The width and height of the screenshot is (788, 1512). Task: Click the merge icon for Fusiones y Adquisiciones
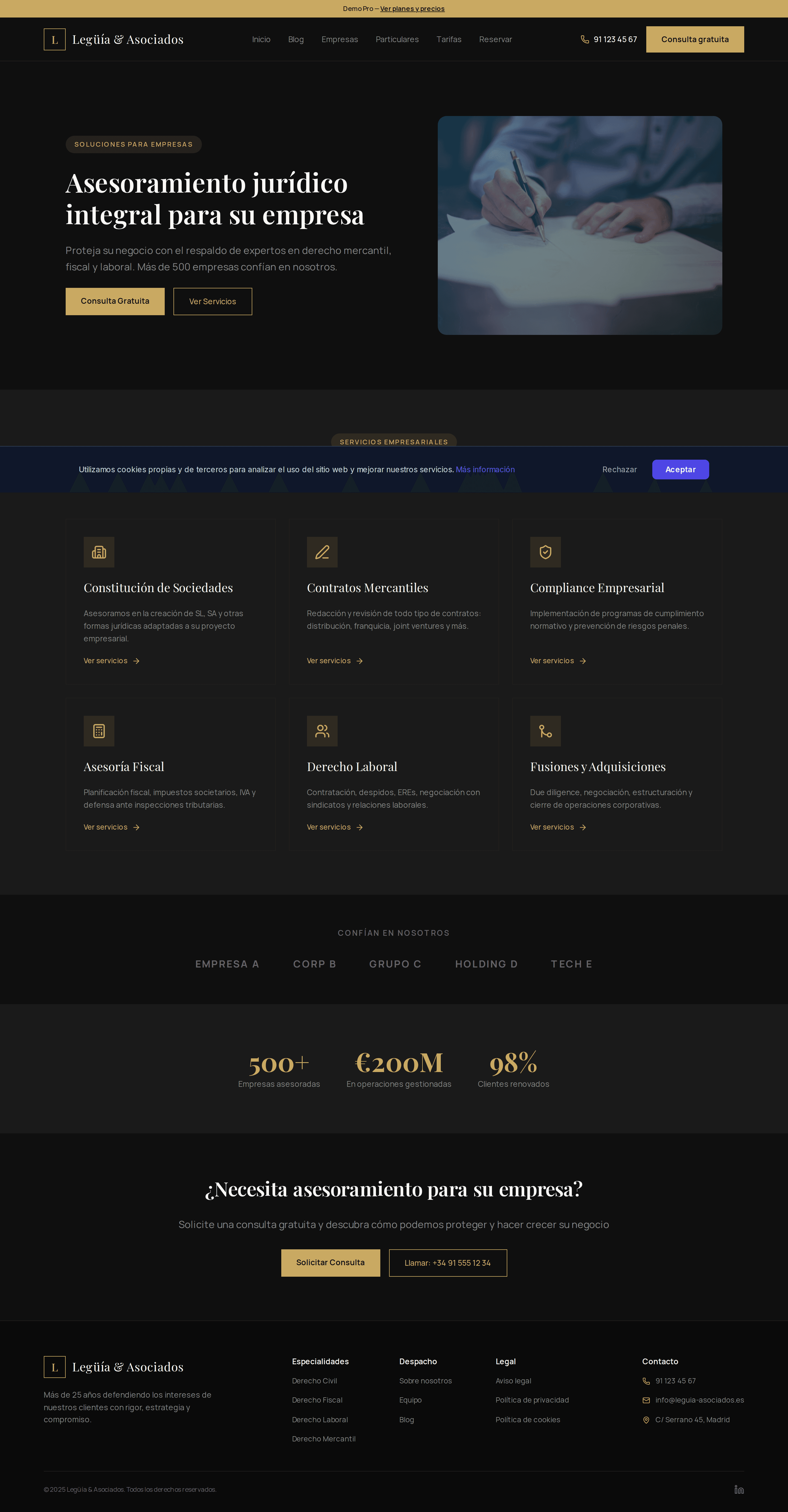pos(545,731)
